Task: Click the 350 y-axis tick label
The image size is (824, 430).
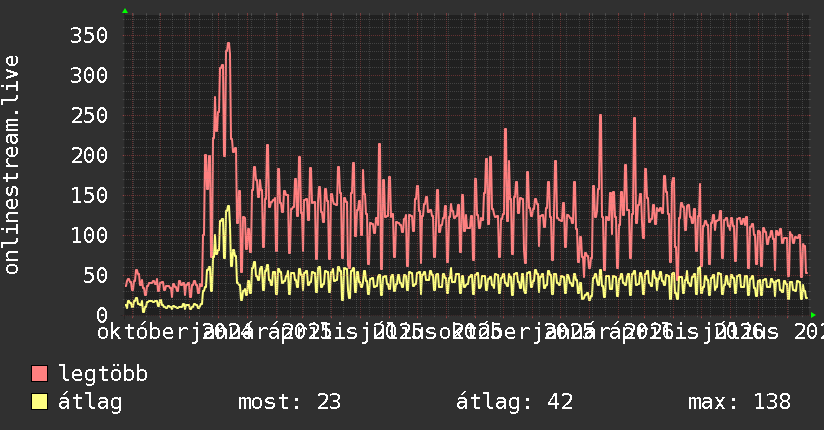Action: tap(89, 36)
